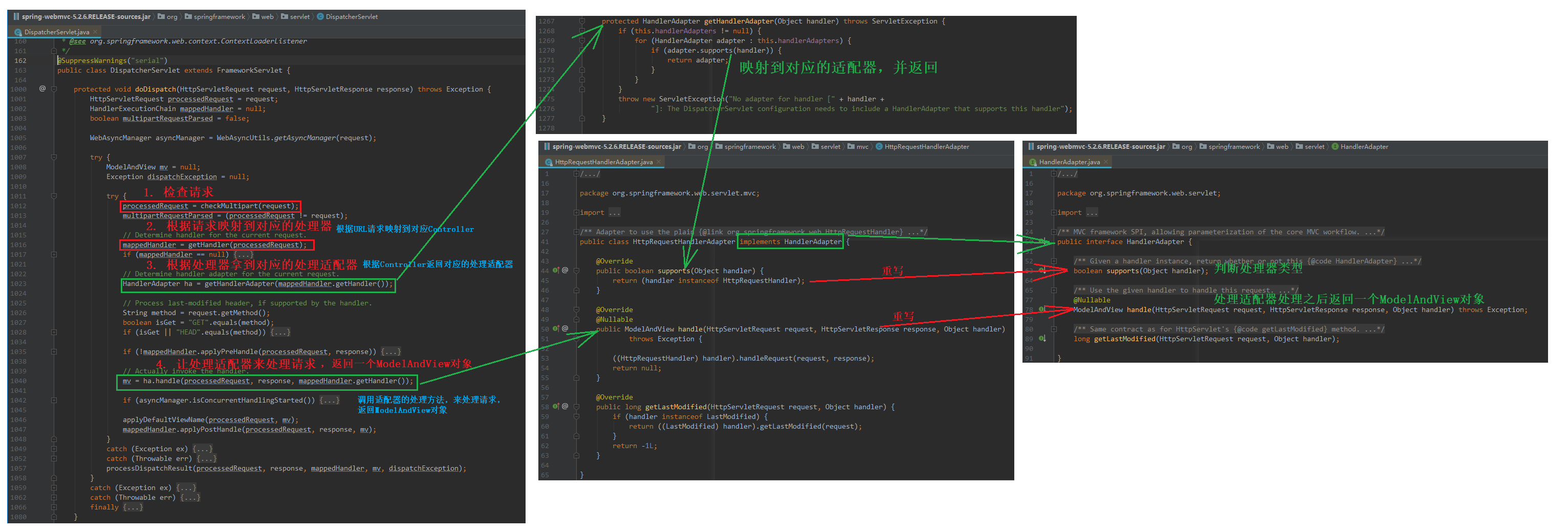Click the @ gutter marker at line 50
The height and width of the screenshot is (532, 1568).
point(565,329)
